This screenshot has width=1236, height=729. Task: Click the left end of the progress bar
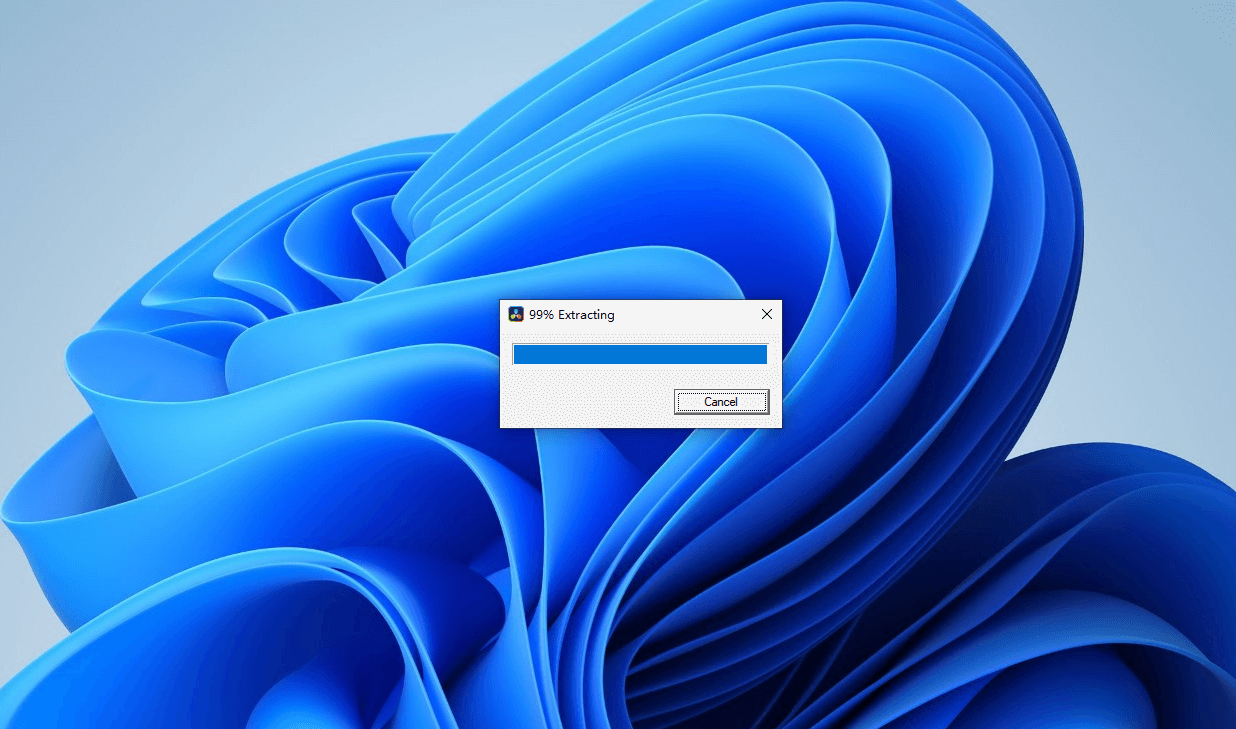(518, 355)
